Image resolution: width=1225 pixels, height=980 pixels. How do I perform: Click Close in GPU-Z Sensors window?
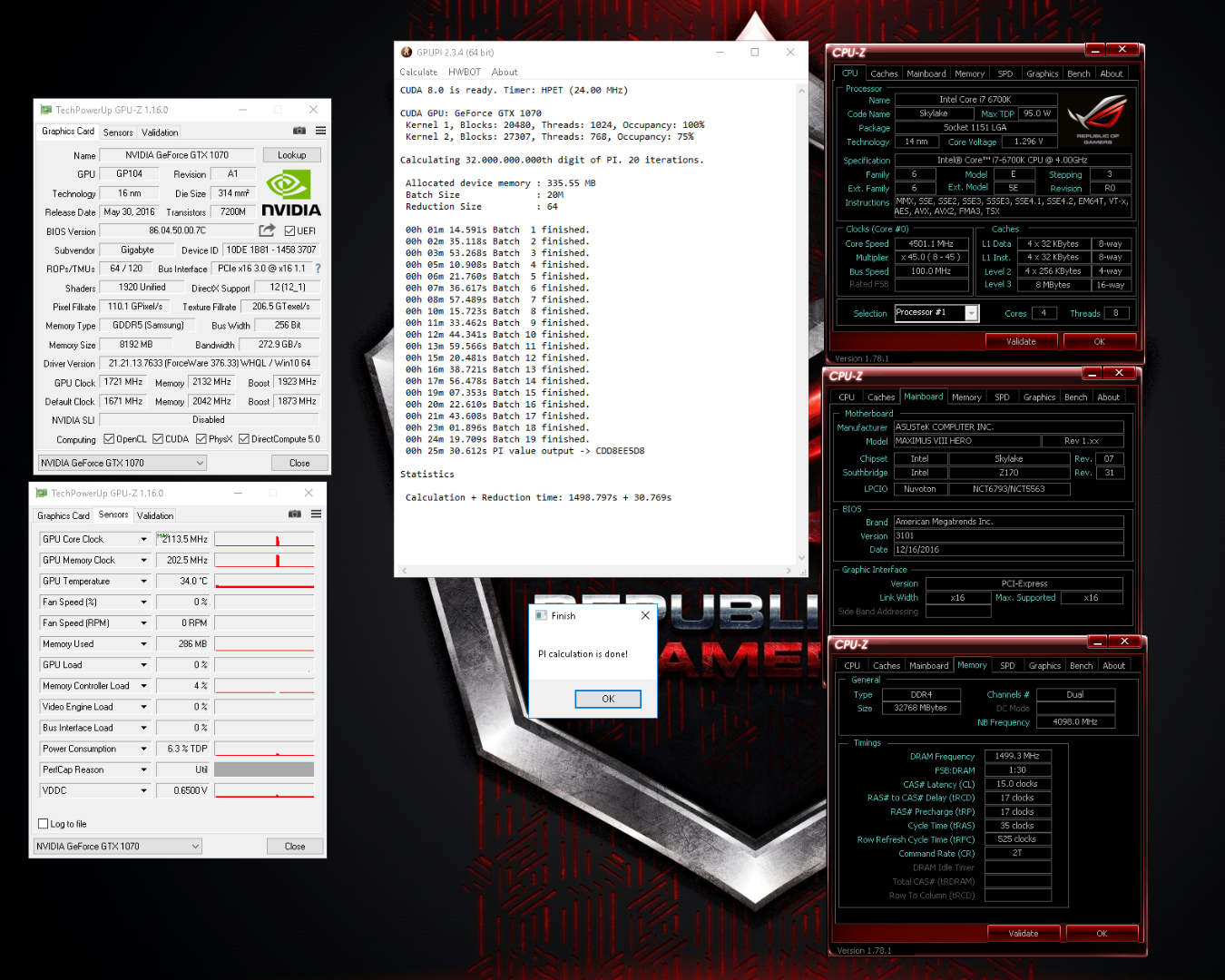[295, 847]
